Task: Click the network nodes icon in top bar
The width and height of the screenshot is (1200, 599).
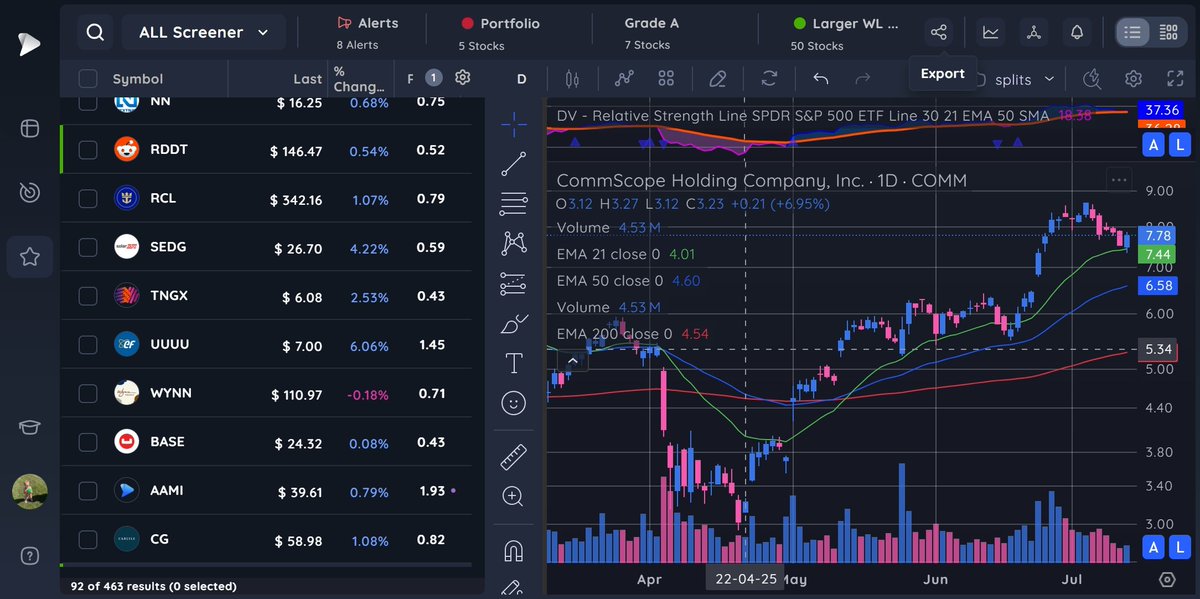Action: pos(1033,32)
